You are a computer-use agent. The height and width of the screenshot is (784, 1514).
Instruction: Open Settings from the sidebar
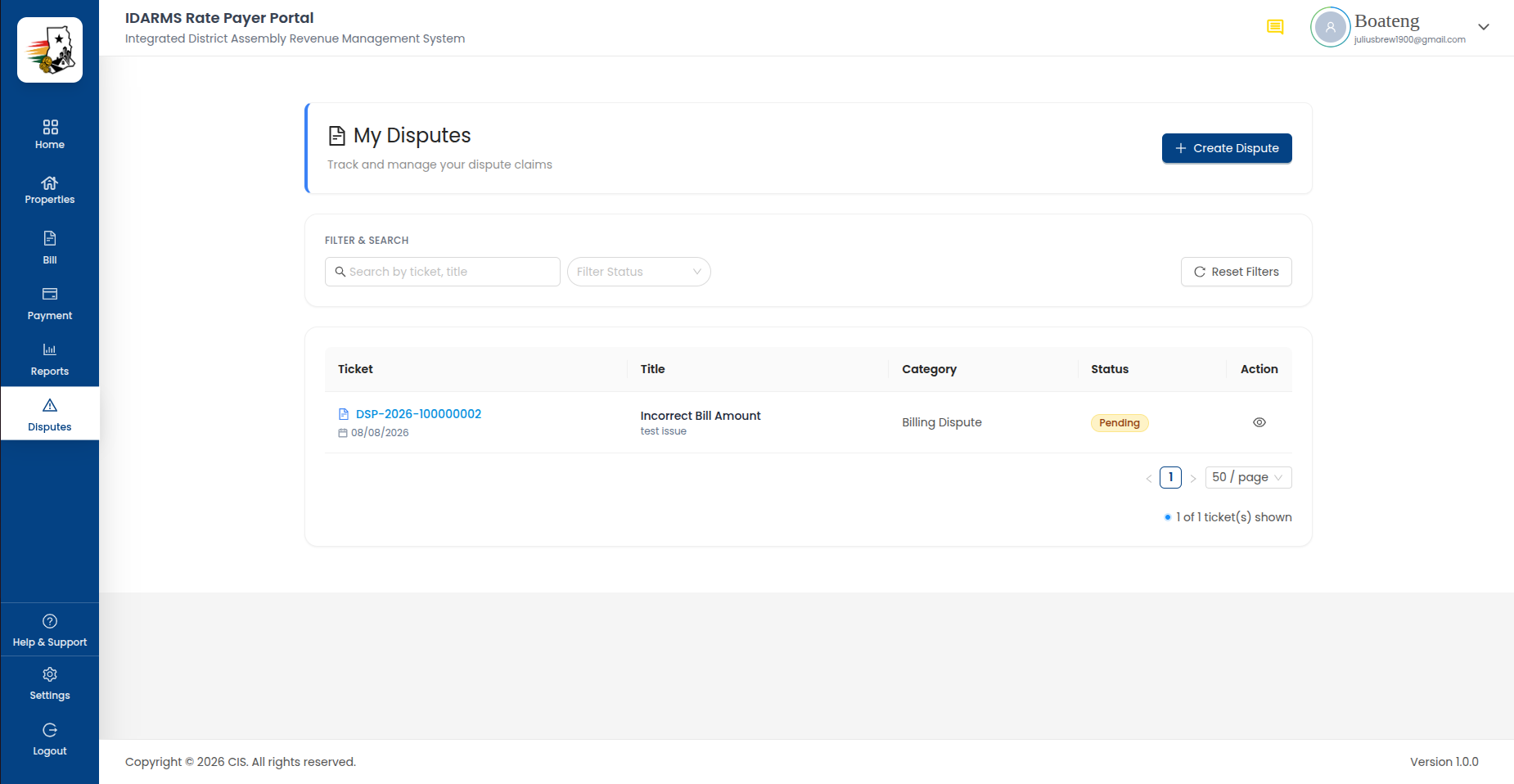coord(50,683)
